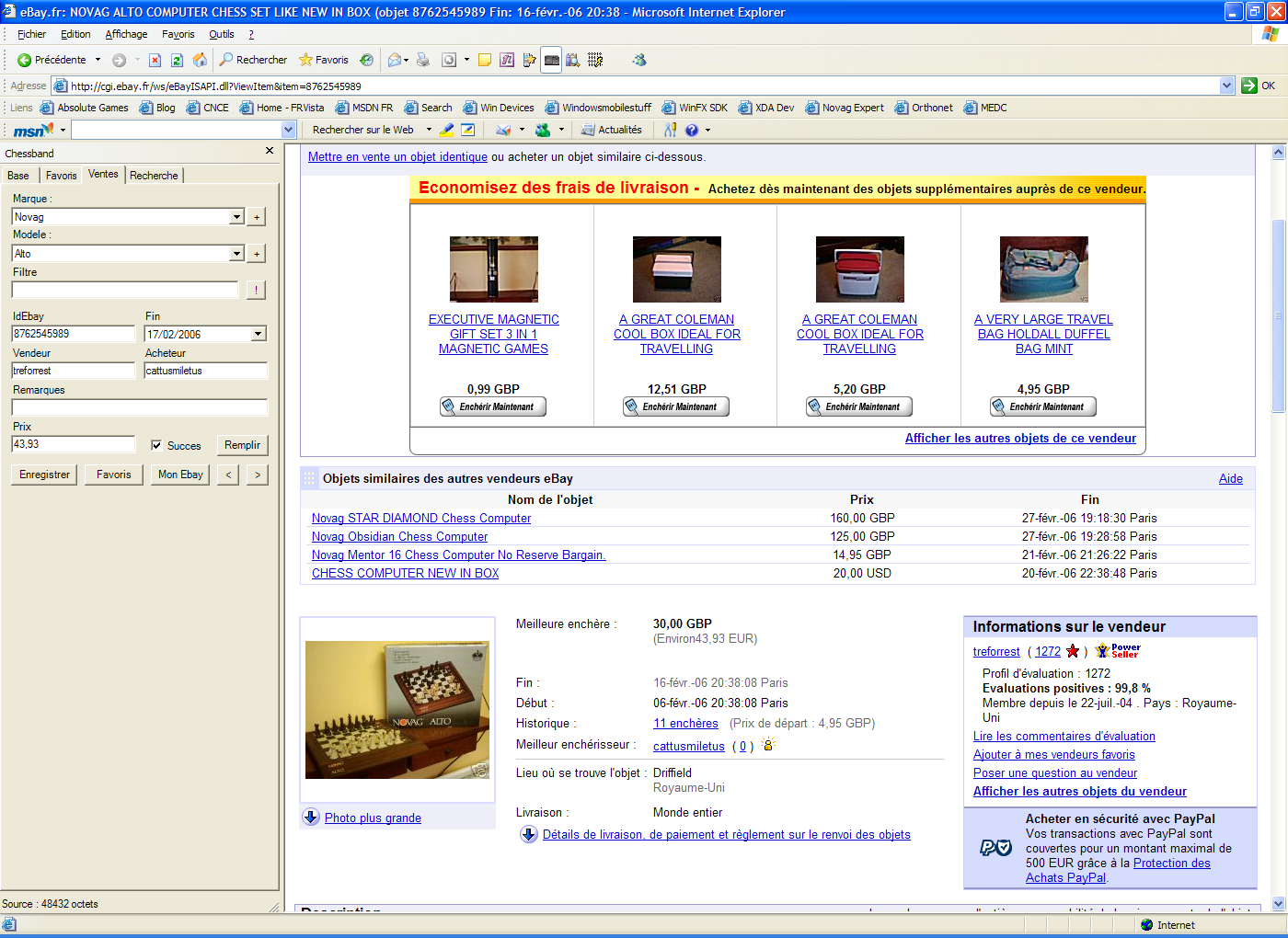
Task: Open the Executive Magnetic Gift Set listing
Action: click(494, 334)
